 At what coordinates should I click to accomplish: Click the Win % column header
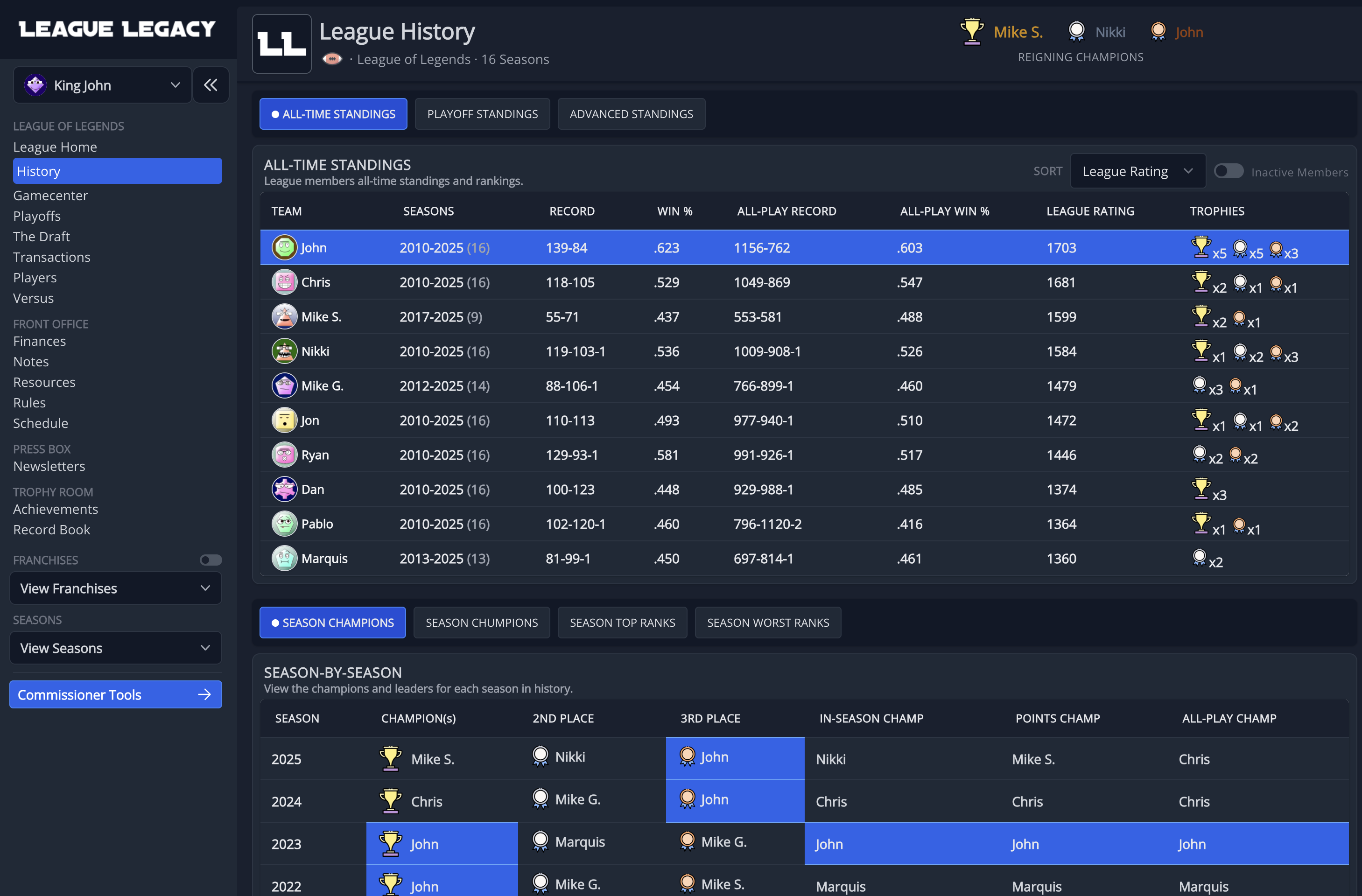(675, 211)
